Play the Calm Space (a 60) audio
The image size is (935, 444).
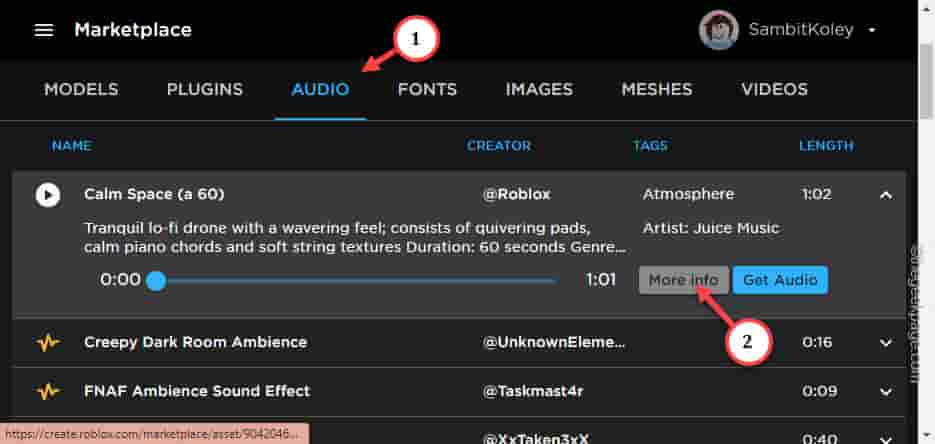[x=48, y=195]
